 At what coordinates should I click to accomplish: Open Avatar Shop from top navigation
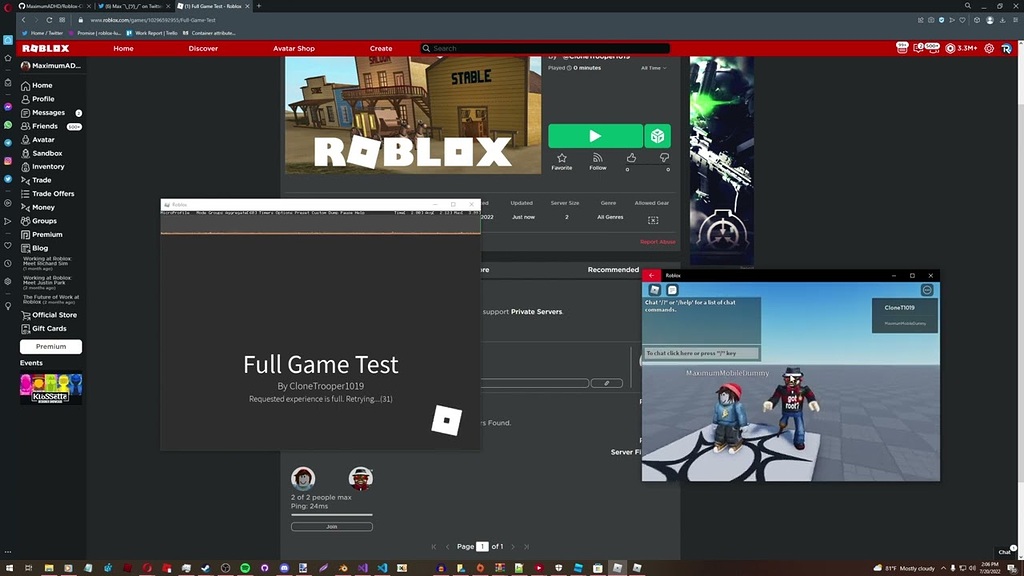[x=294, y=48]
